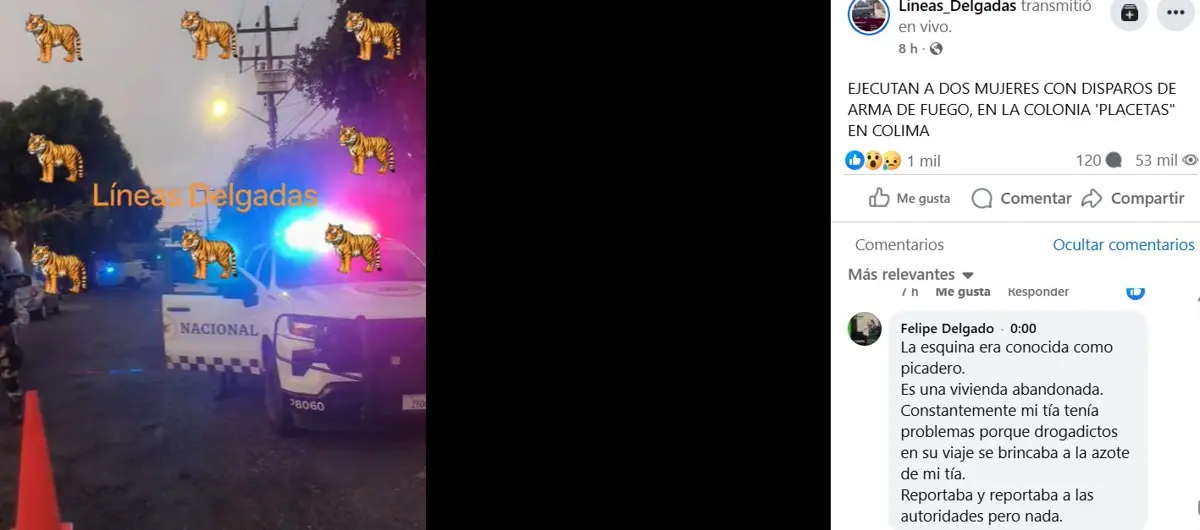The image size is (1200, 530).
Task: Click the public globe privacy icon
Action: pos(935,49)
